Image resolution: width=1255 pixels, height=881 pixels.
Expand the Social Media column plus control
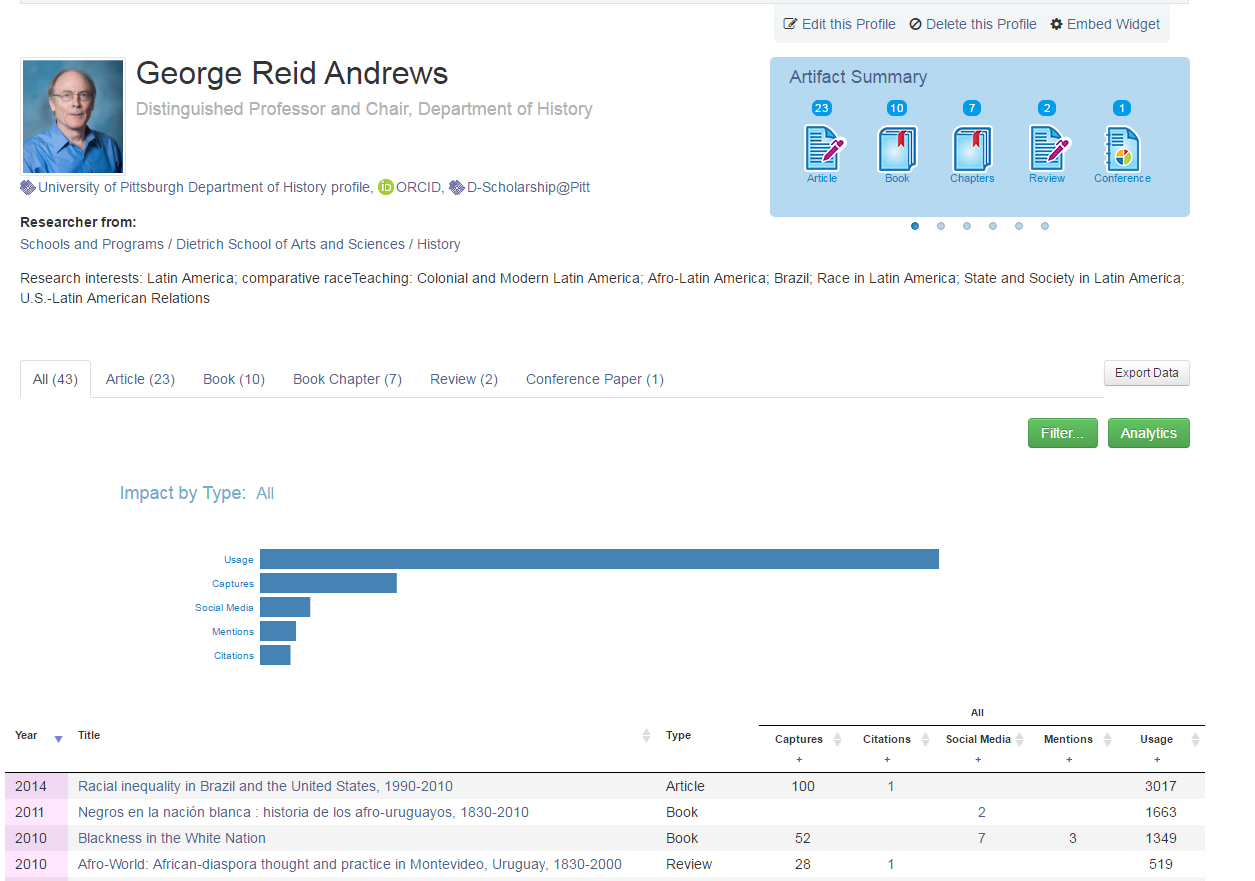977,760
